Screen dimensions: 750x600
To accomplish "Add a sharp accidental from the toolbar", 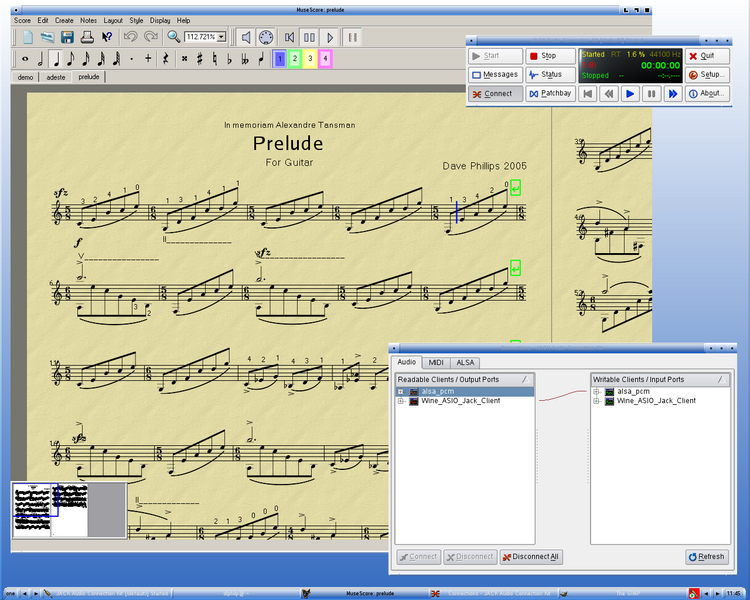I will click(200, 59).
